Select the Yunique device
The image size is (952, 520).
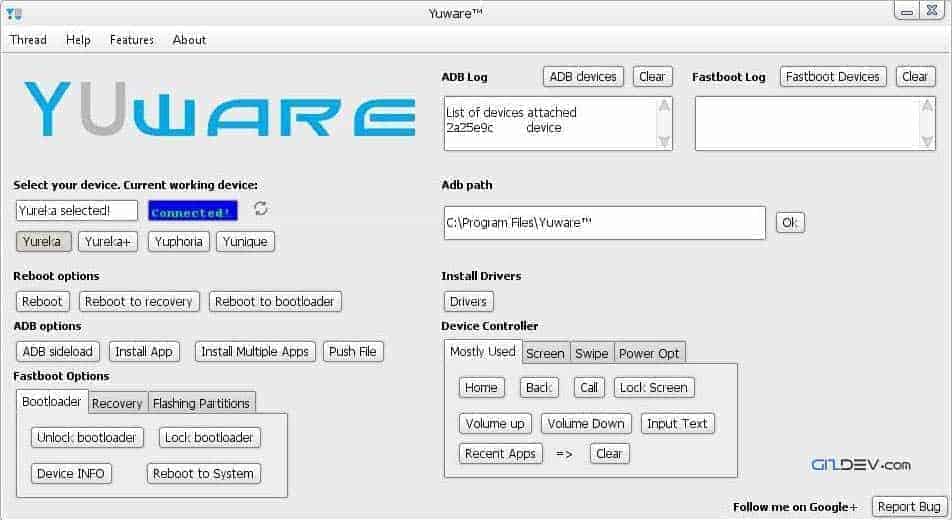tap(245, 242)
